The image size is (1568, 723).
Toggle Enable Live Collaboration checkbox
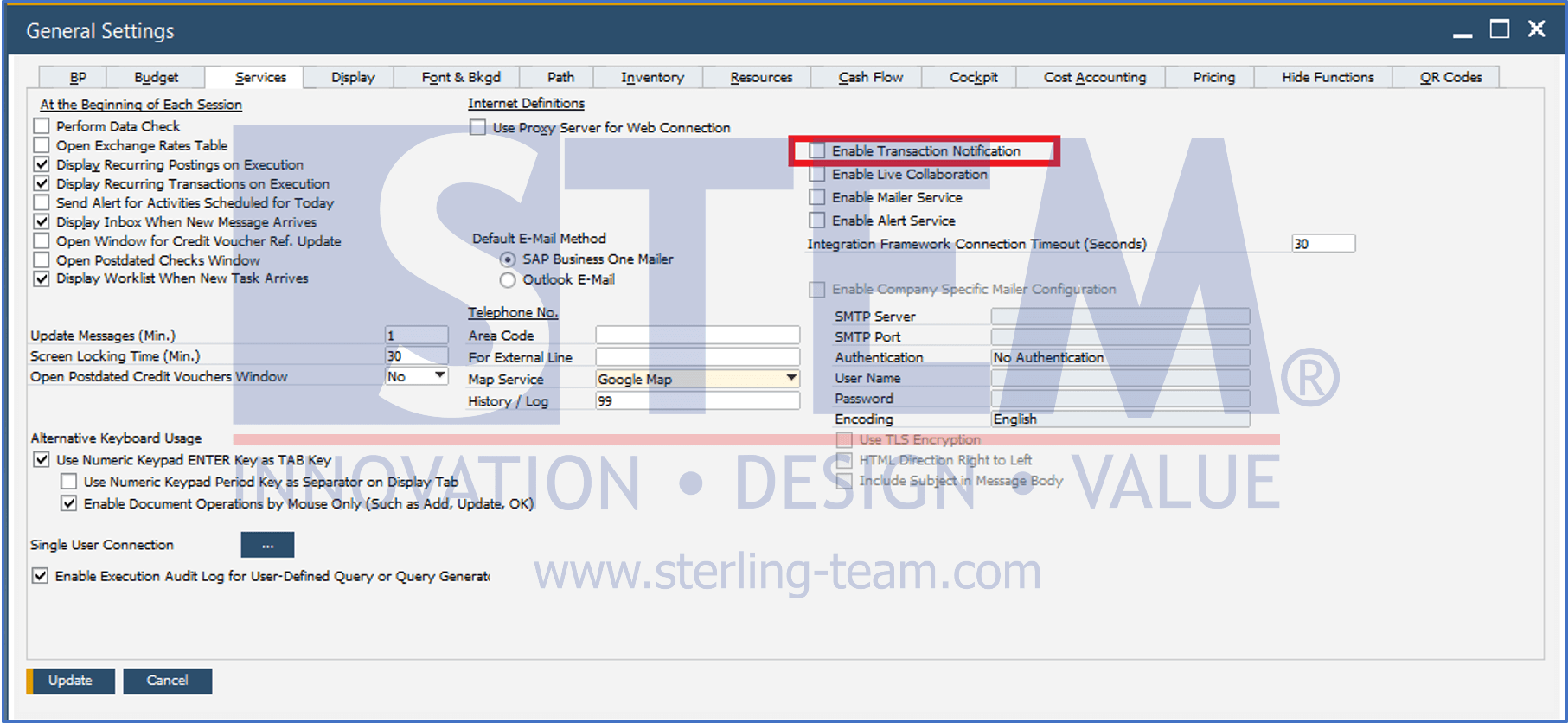[x=817, y=174]
